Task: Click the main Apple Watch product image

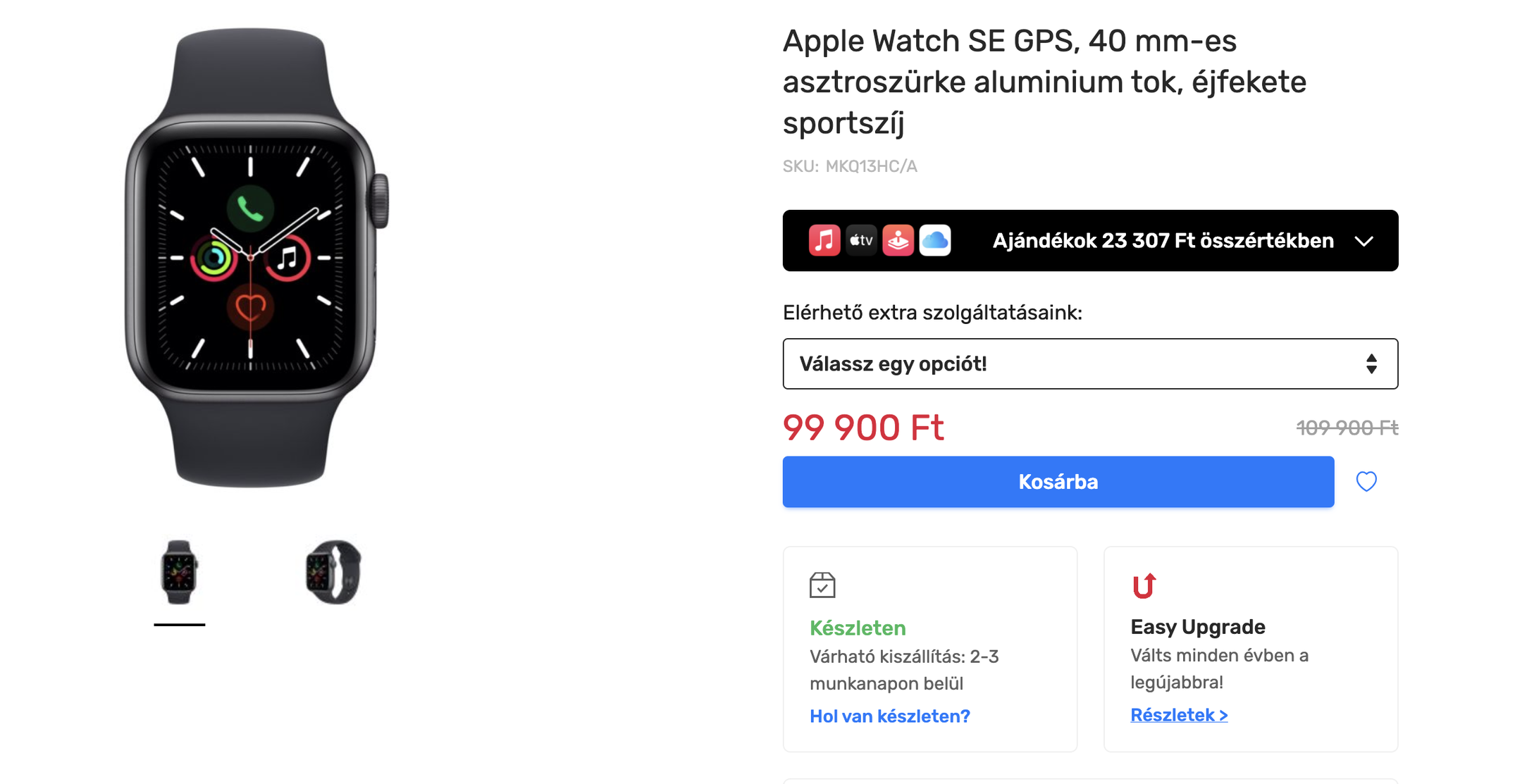Action: [254, 257]
